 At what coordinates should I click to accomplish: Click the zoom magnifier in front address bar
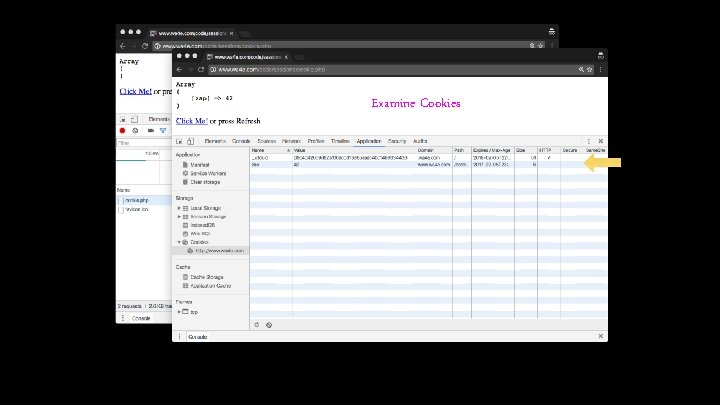(581, 69)
